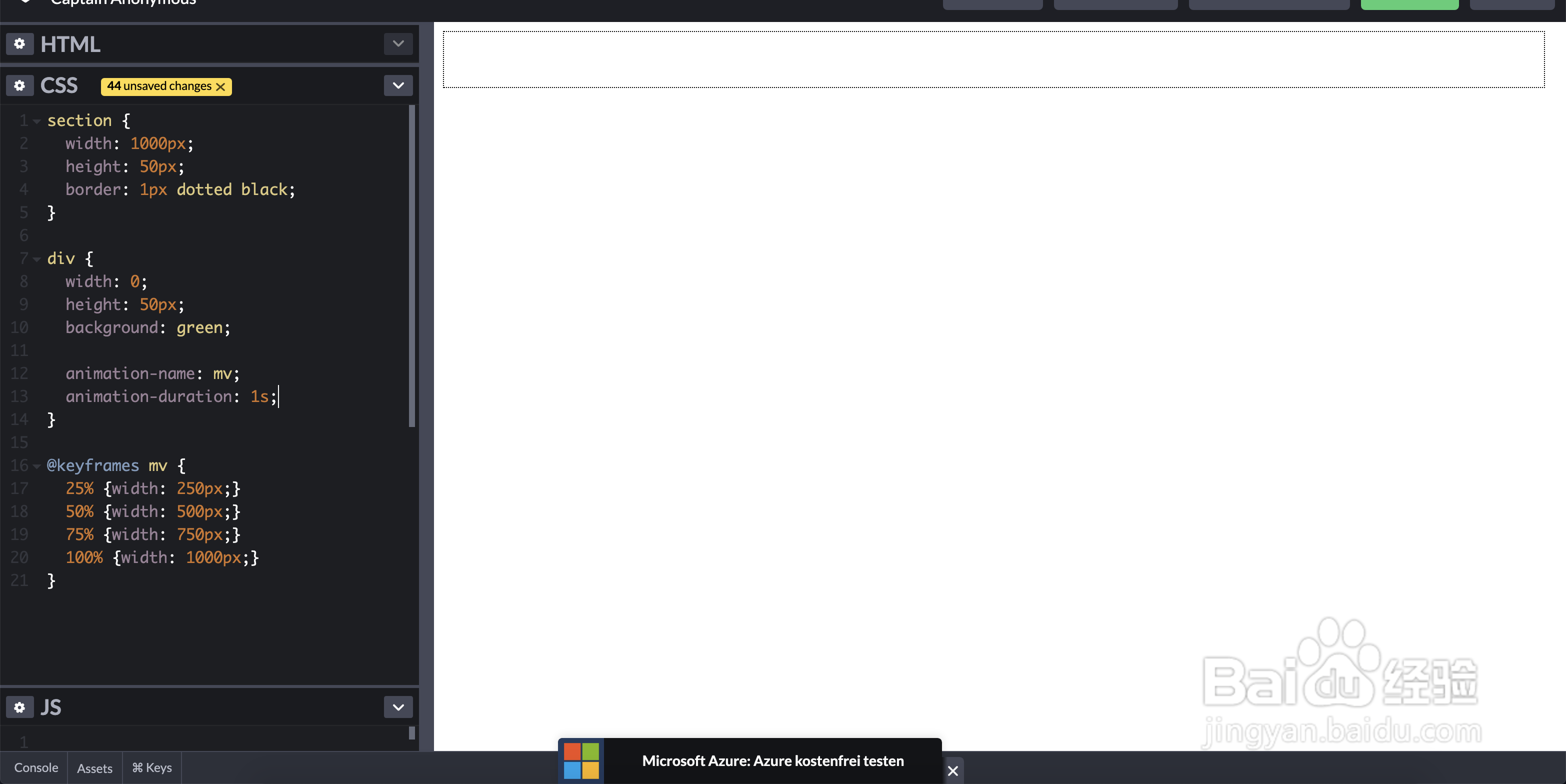Viewport: 1566px width, 784px height.
Task: Open JS editor settings gear
Action: pyautogui.click(x=19, y=707)
